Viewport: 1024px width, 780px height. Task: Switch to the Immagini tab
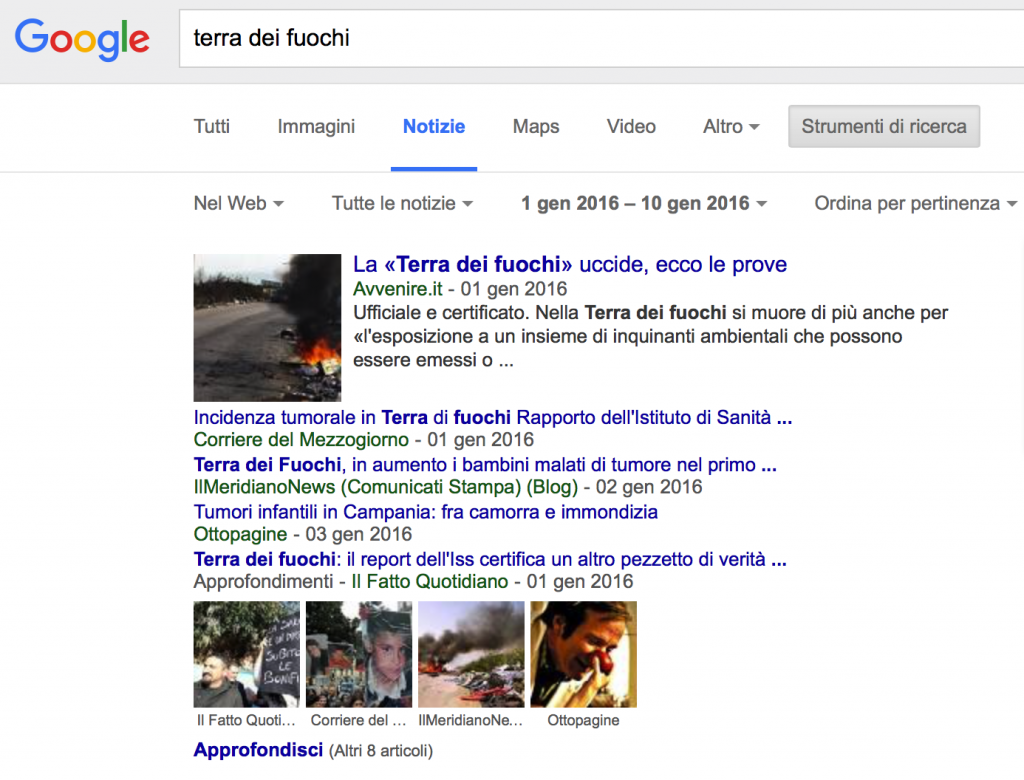[316, 127]
